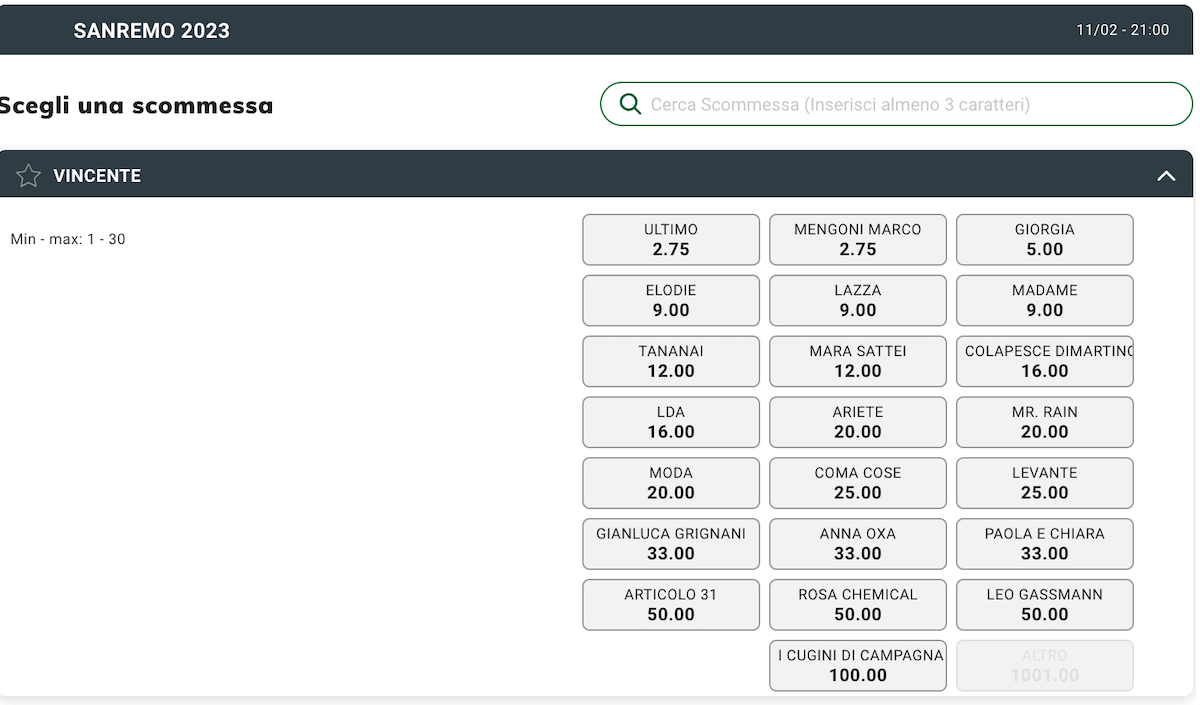This screenshot has height=705, width=1200.
Task: Choose ELODIE odds 9.00
Action: [x=671, y=301]
